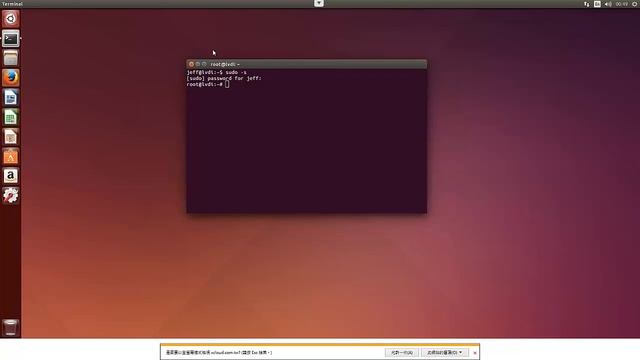Dismiss the bottom notification bar with X
The image size is (640, 360).
(475, 353)
